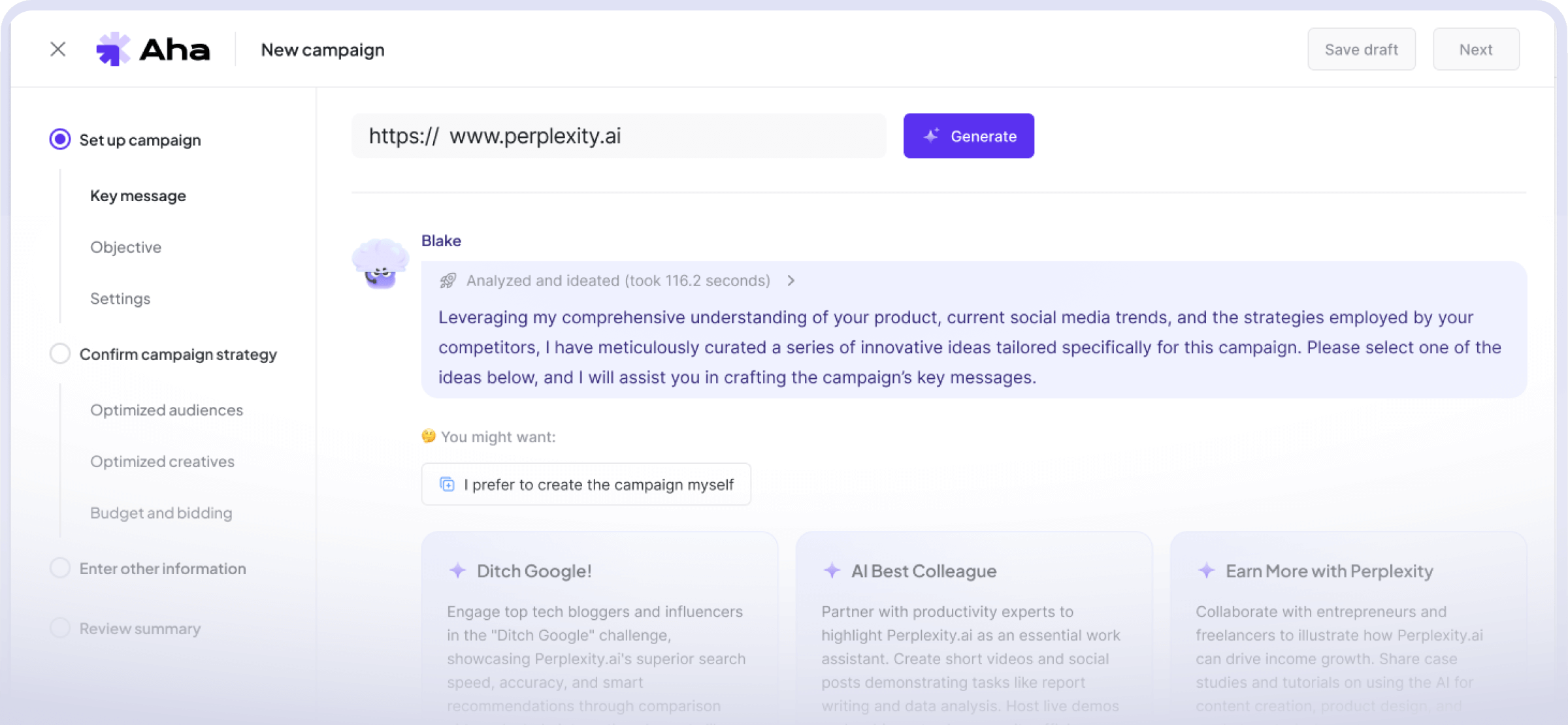
Task: Proceed with the Next button
Action: pyautogui.click(x=1476, y=49)
